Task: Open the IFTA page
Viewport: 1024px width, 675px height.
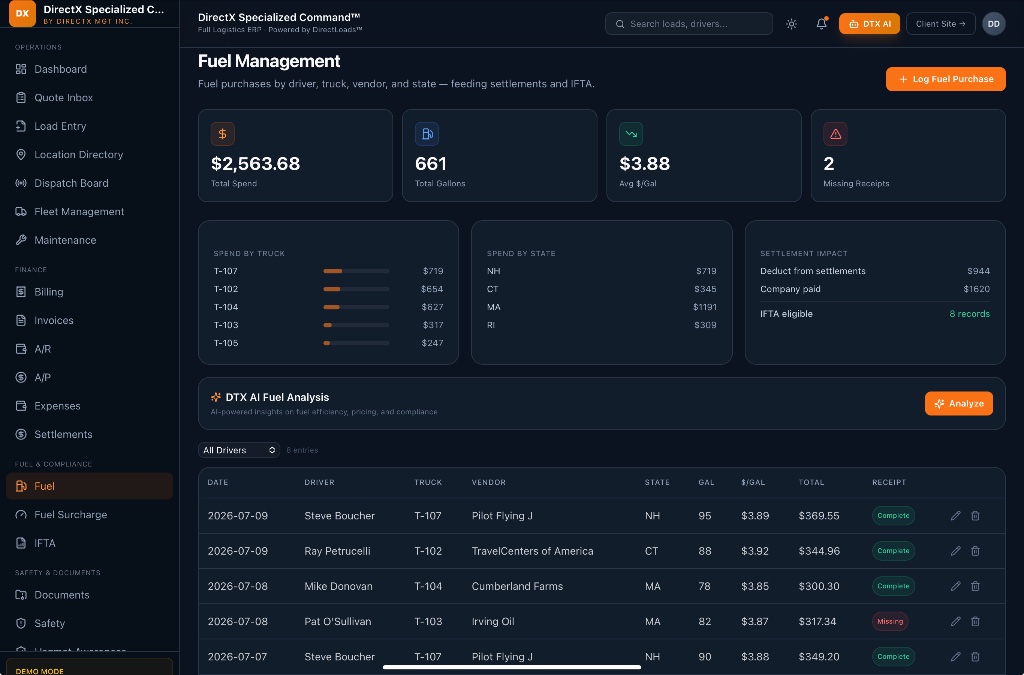Action: pos(89,543)
